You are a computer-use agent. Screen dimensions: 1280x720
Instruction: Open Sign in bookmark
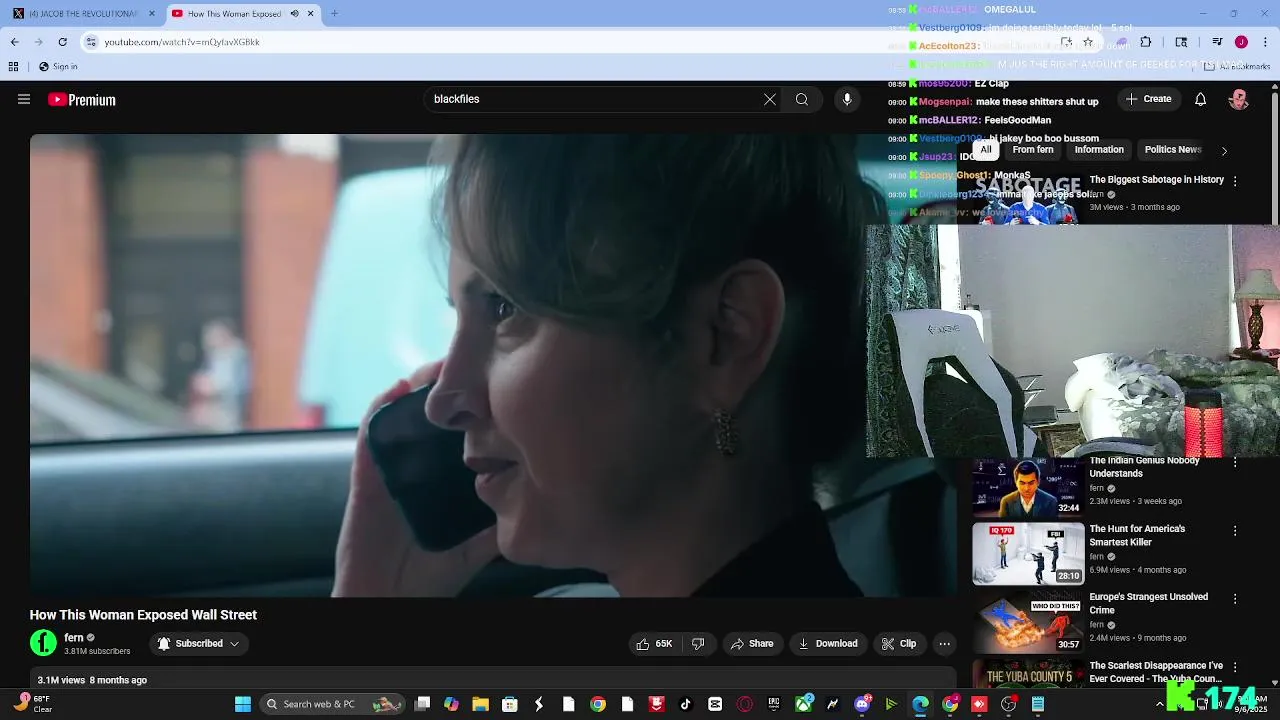(x=58, y=67)
